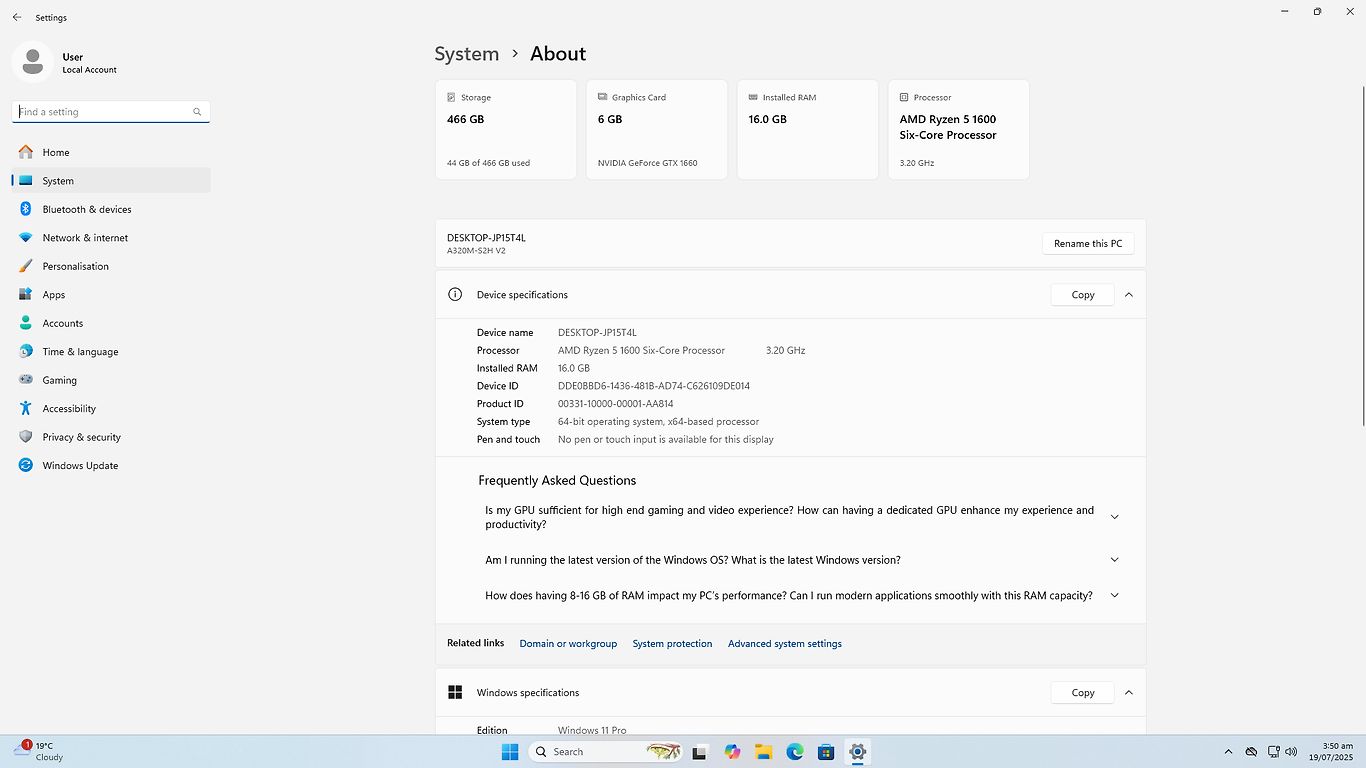The image size is (1366, 768).
Task: Collapse the Device specifications section
Action: tap(1128, 295)
